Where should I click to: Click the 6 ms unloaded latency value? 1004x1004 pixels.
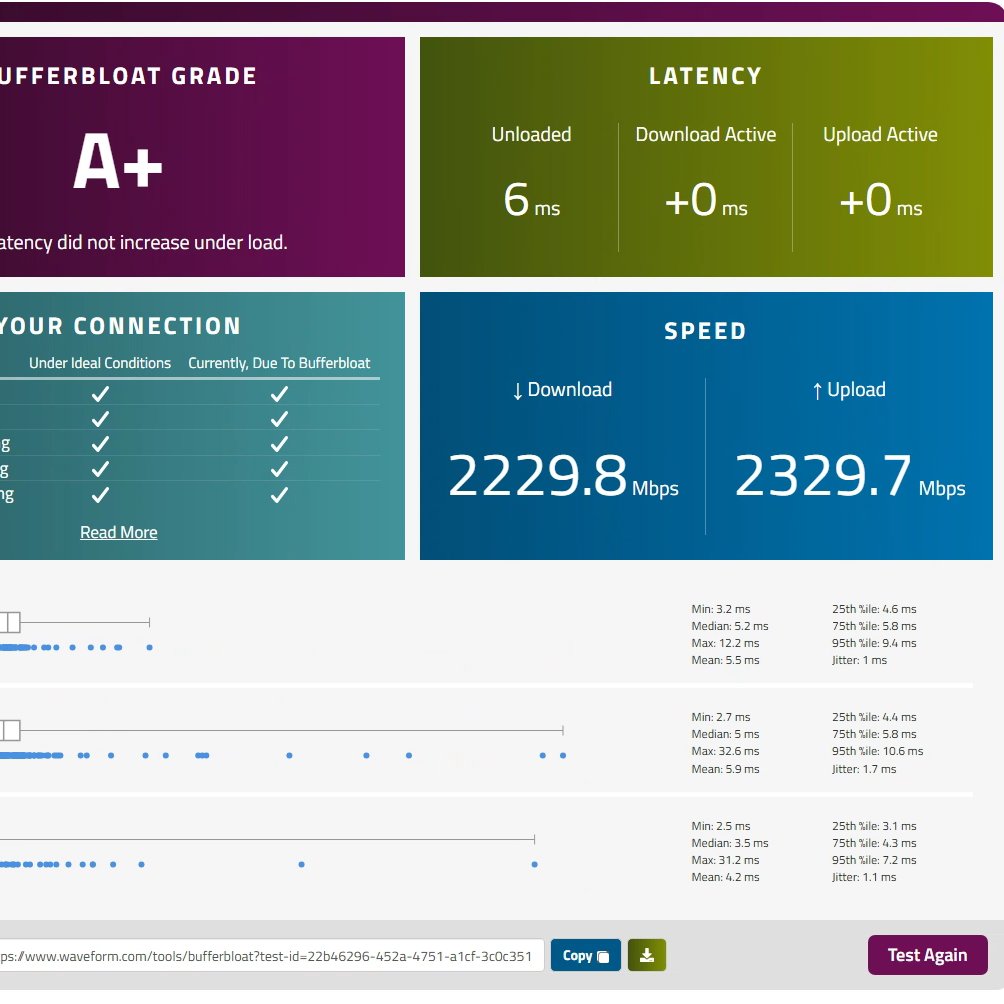coord(531,199)
